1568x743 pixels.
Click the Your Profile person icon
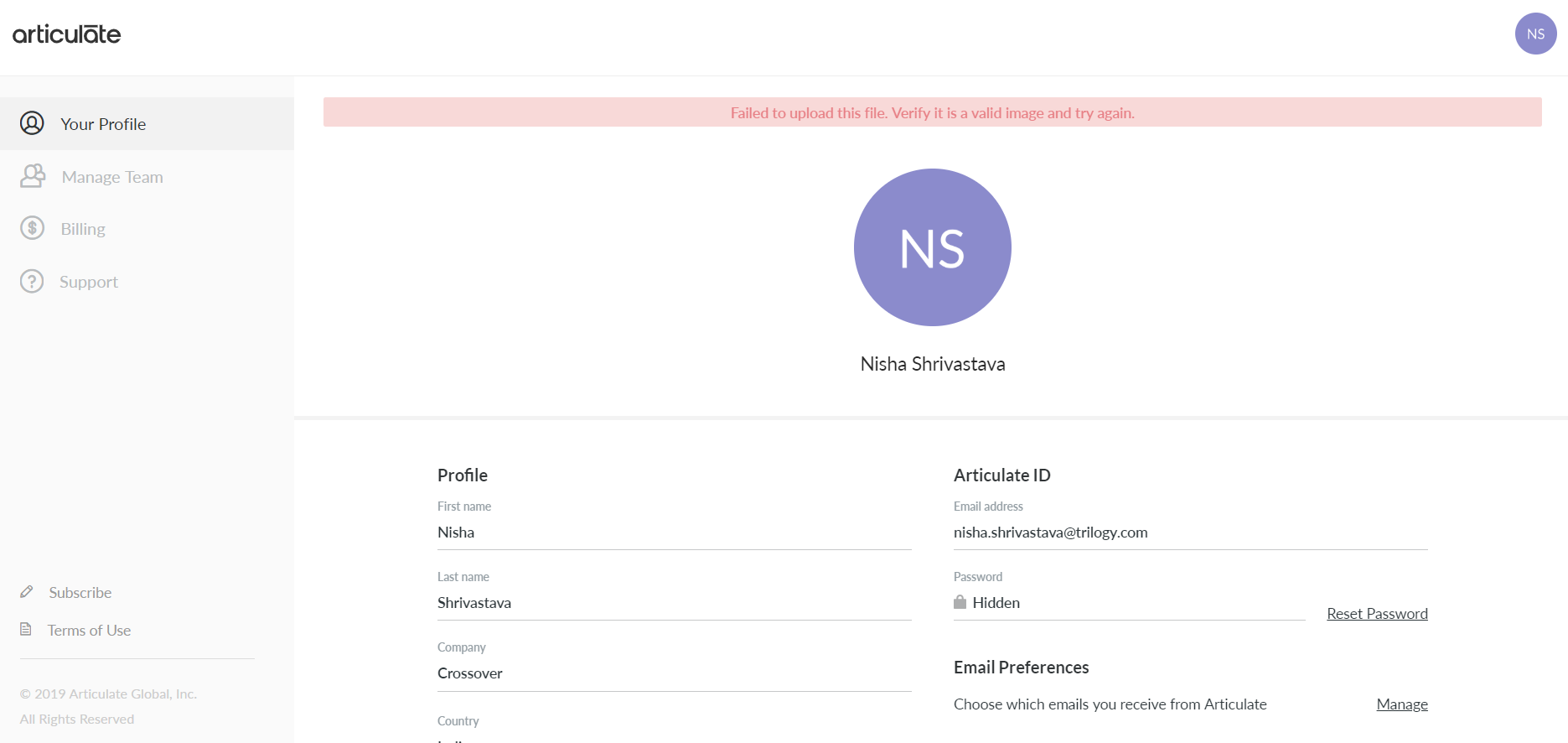[32, 123]
